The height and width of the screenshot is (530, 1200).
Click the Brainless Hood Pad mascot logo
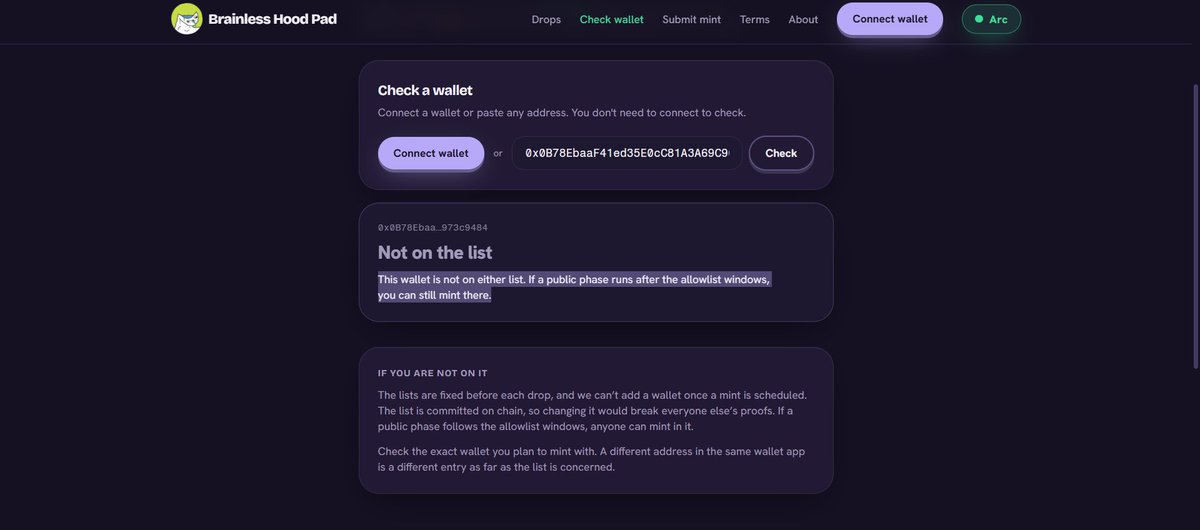(187, 19)
